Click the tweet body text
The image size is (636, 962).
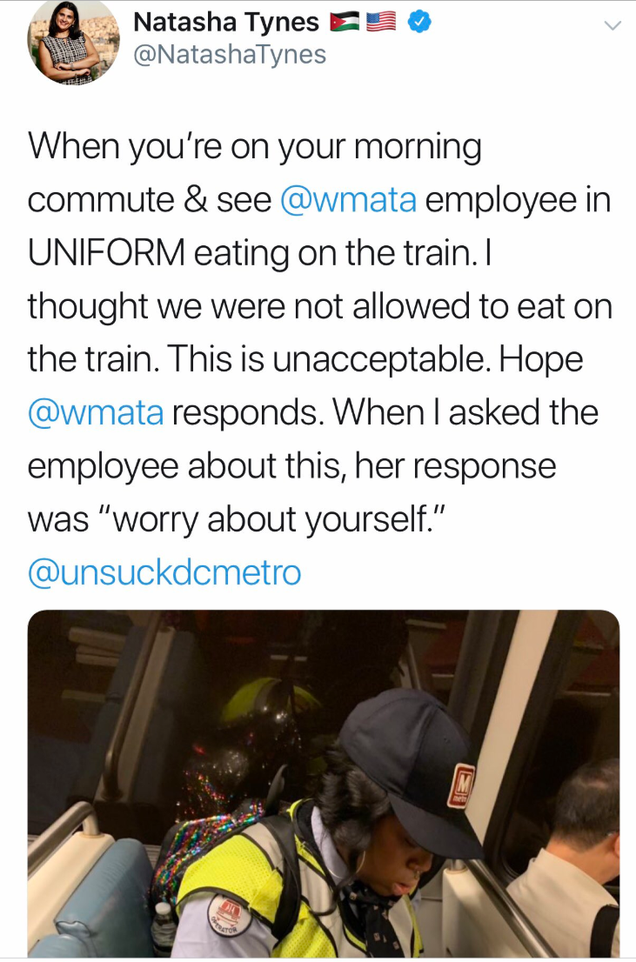click(320, 359)
